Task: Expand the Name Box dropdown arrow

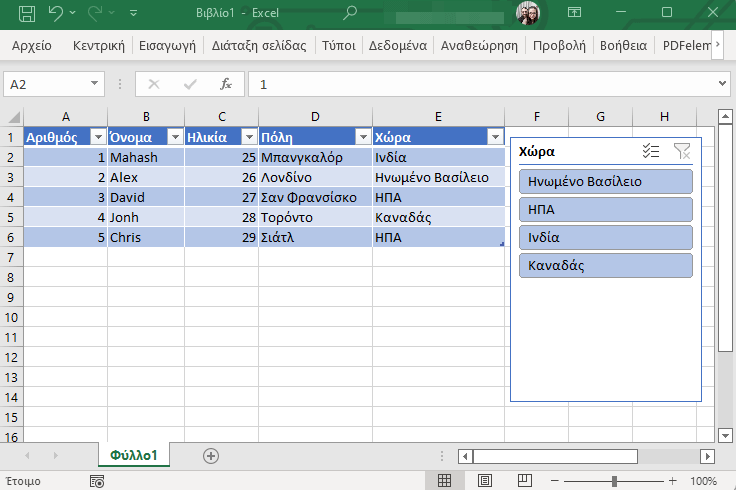Action: (x=95, y=85)
